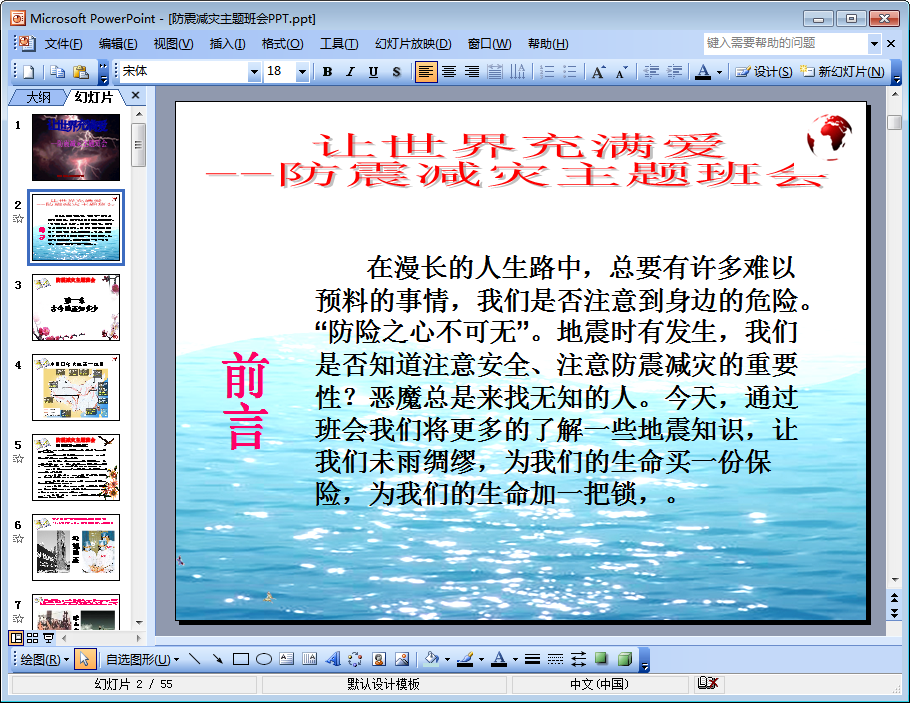Click the Copy icon in toolbar

coord(57,72)
